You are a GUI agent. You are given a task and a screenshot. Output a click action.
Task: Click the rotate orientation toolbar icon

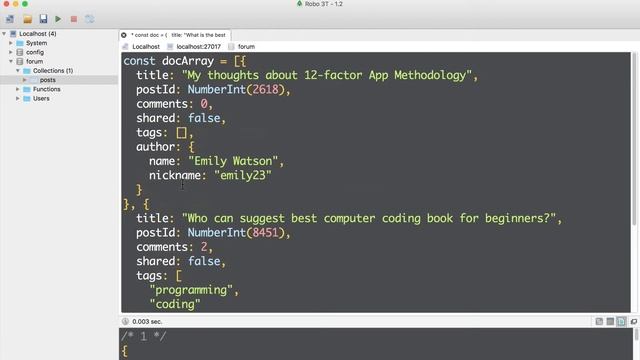89,19
